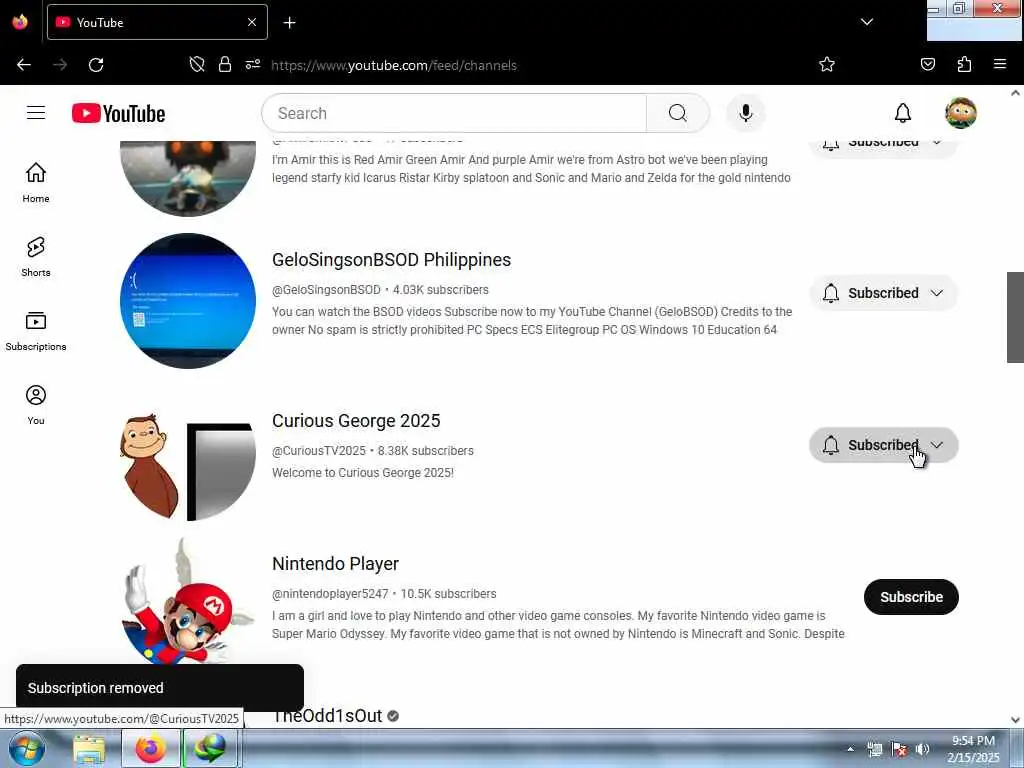This screenshot has width=1024, height=768.
Task: Click the @CuriousTV2025 handle text
Action: [x=319, y=451]
